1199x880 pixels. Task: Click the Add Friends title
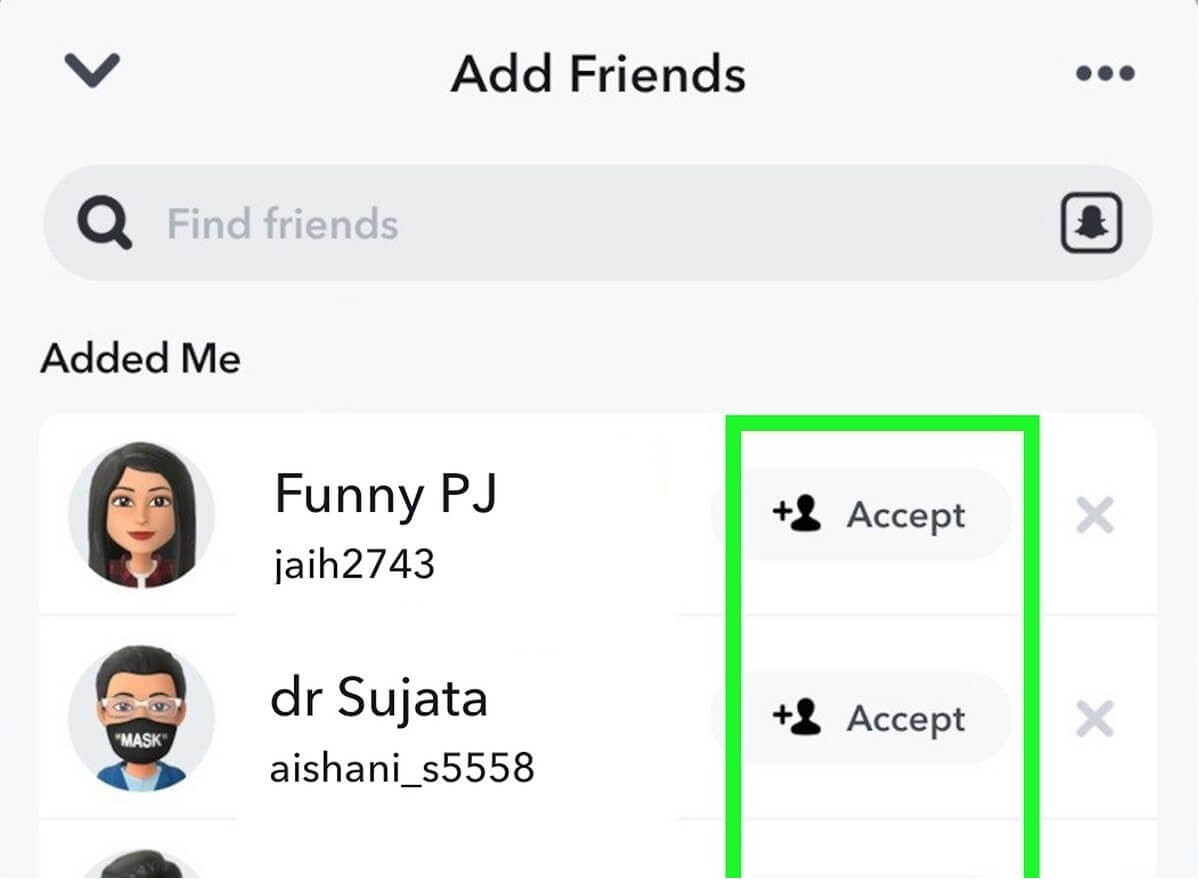(598, 75)
